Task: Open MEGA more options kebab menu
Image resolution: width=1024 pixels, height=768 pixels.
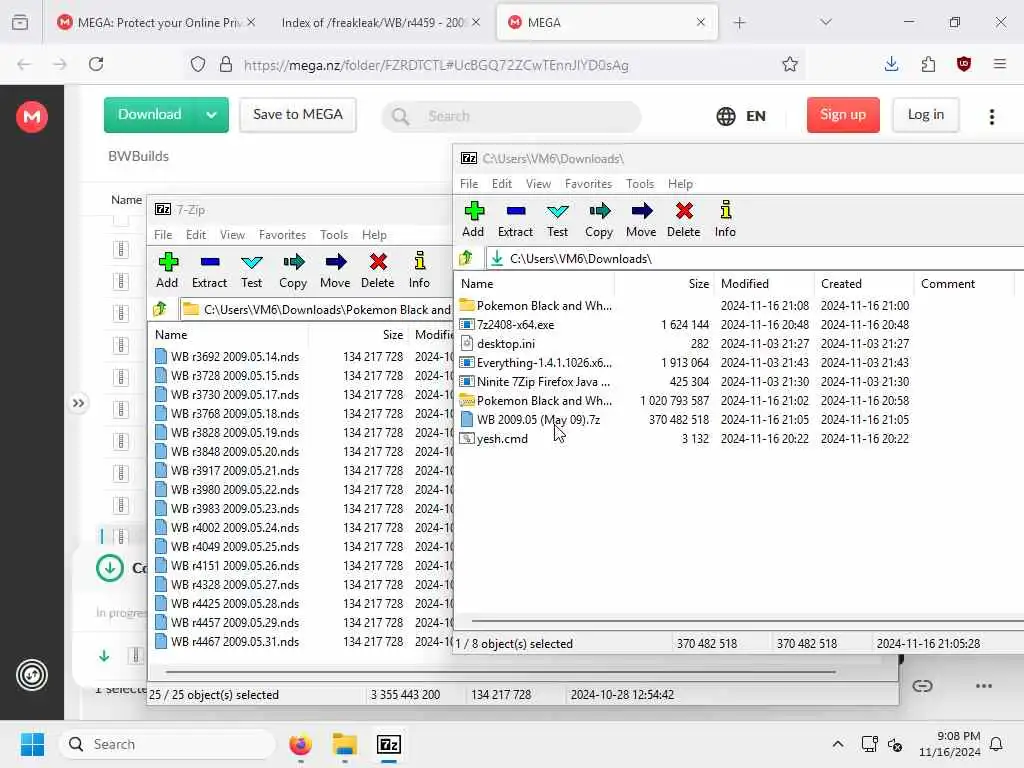Action: [992, 116]
